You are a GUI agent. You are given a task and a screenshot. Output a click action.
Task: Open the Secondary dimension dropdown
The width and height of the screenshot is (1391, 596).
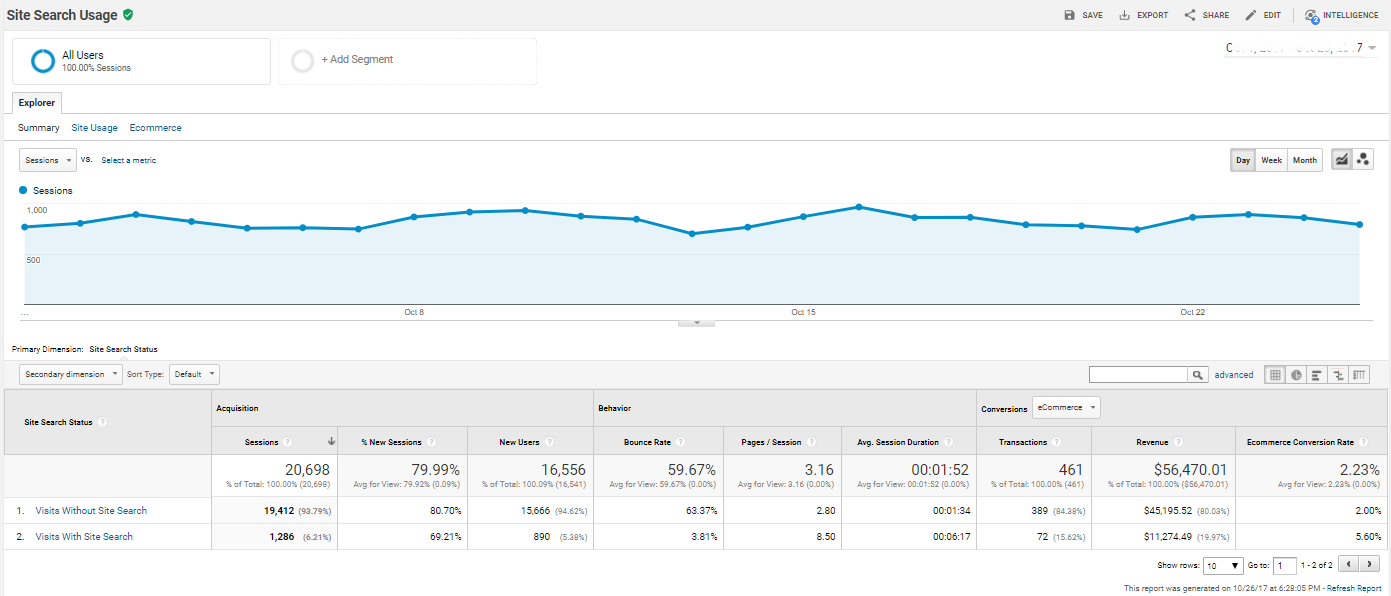pos(70,373)
